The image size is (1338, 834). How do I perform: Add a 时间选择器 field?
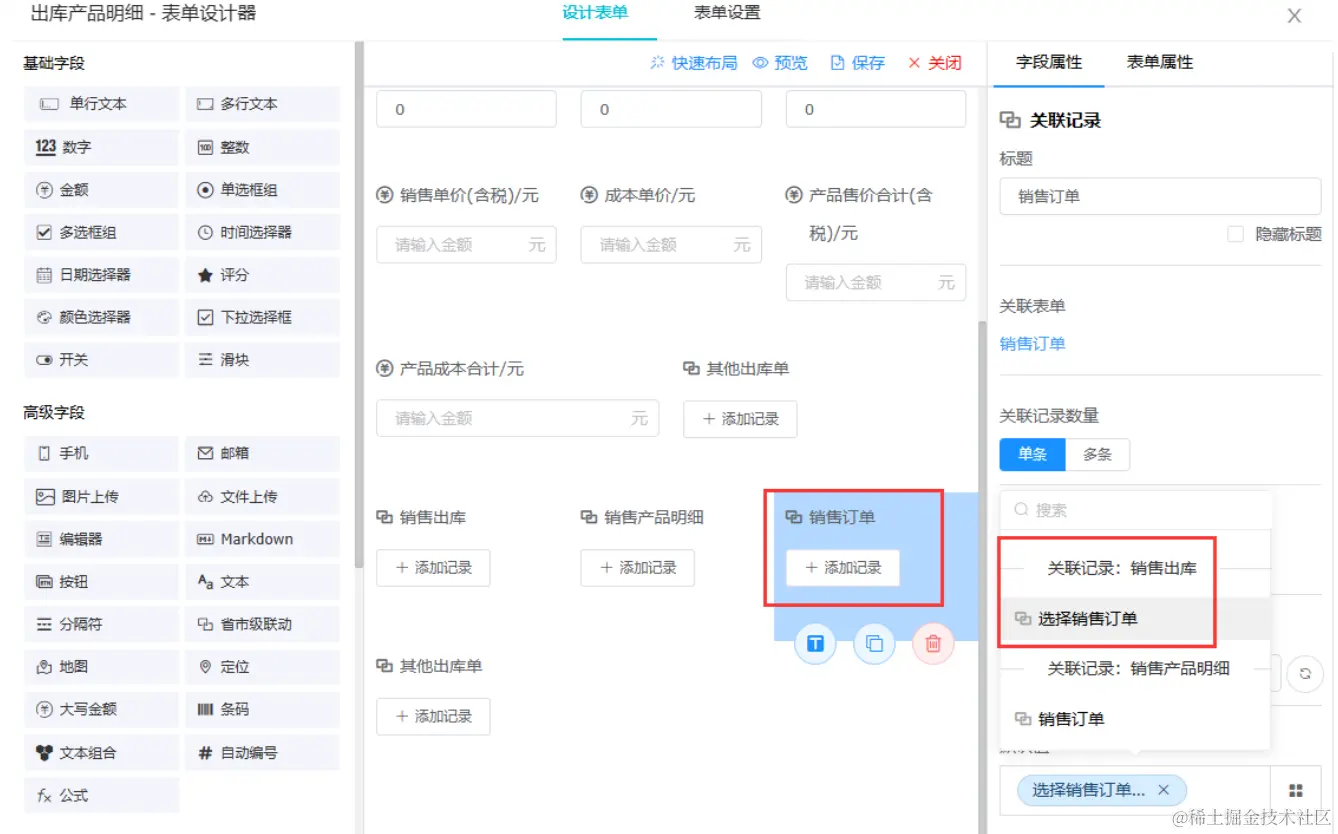tap(263, 232)
